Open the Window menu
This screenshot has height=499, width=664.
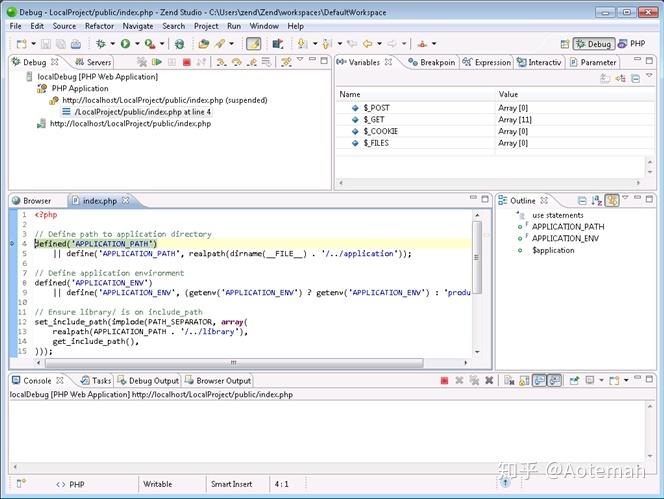coord(264,26)
